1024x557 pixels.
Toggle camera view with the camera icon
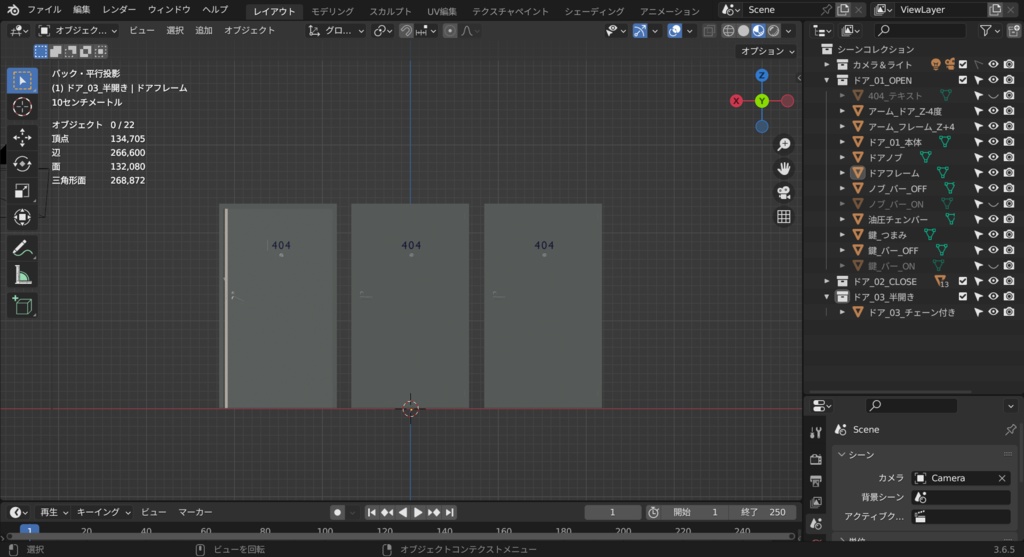pos(784,192)
